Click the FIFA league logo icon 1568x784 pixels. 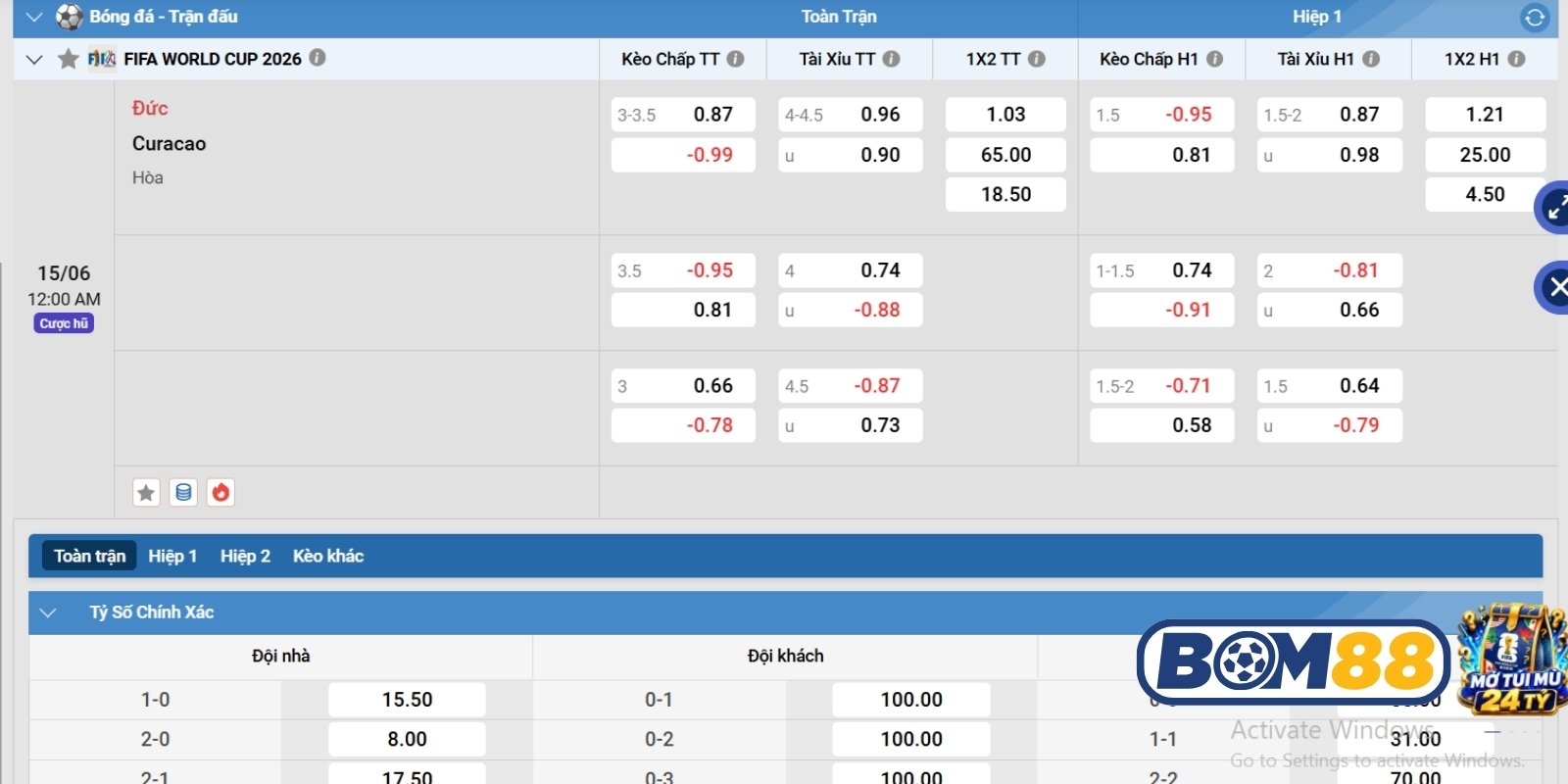tap(102, 59)
